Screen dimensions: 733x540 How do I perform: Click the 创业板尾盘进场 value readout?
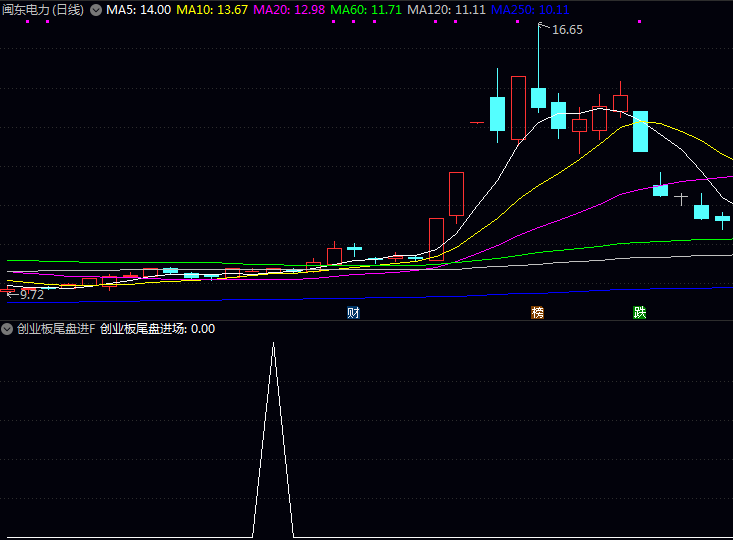point(157,329)
